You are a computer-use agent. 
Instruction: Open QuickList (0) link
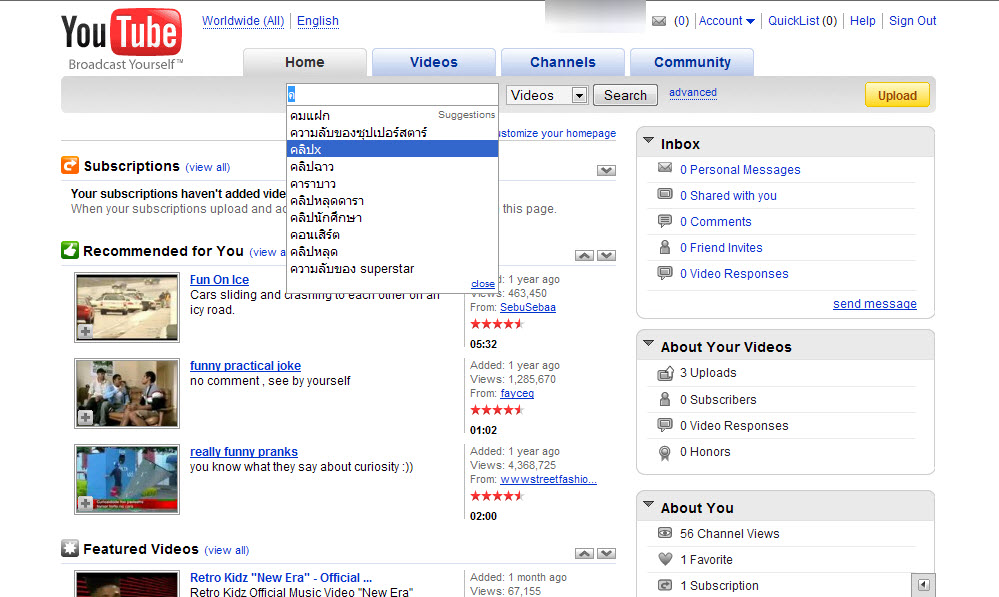click(802, 21)
